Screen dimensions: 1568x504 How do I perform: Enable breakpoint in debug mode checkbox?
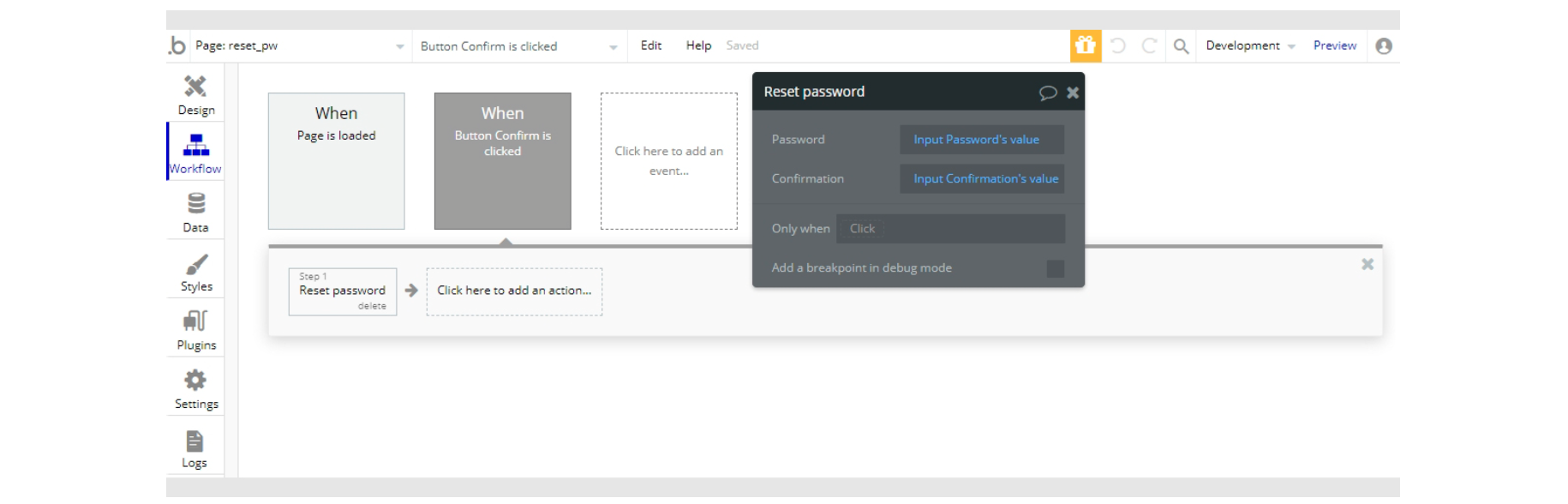tap(1056, 268)
